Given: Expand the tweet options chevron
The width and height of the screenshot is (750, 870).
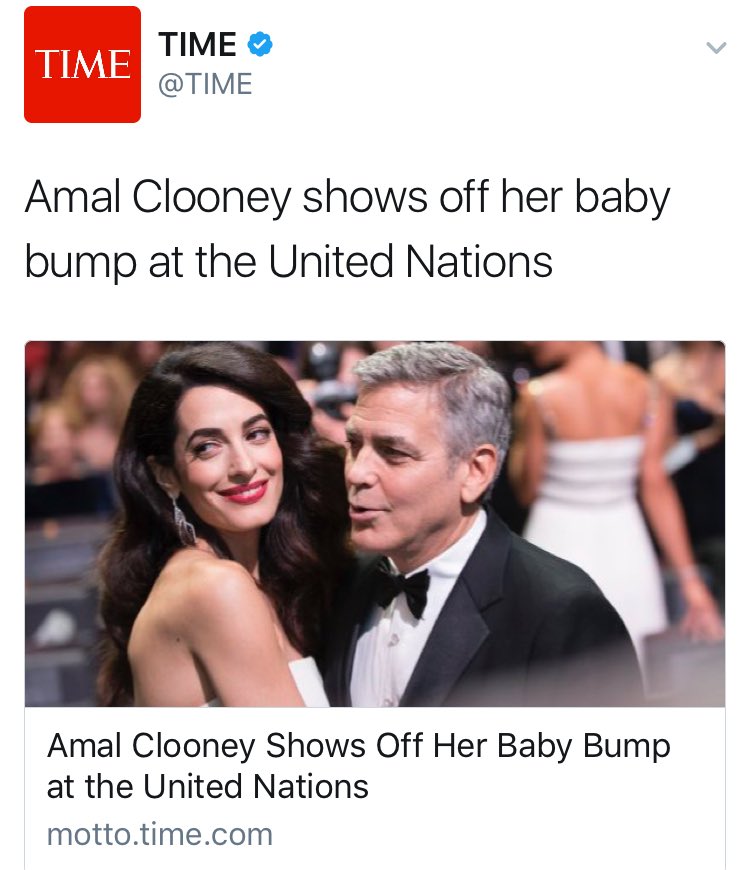Looking at the screenshot, I should pyautogui.click(x=716, y=48).
